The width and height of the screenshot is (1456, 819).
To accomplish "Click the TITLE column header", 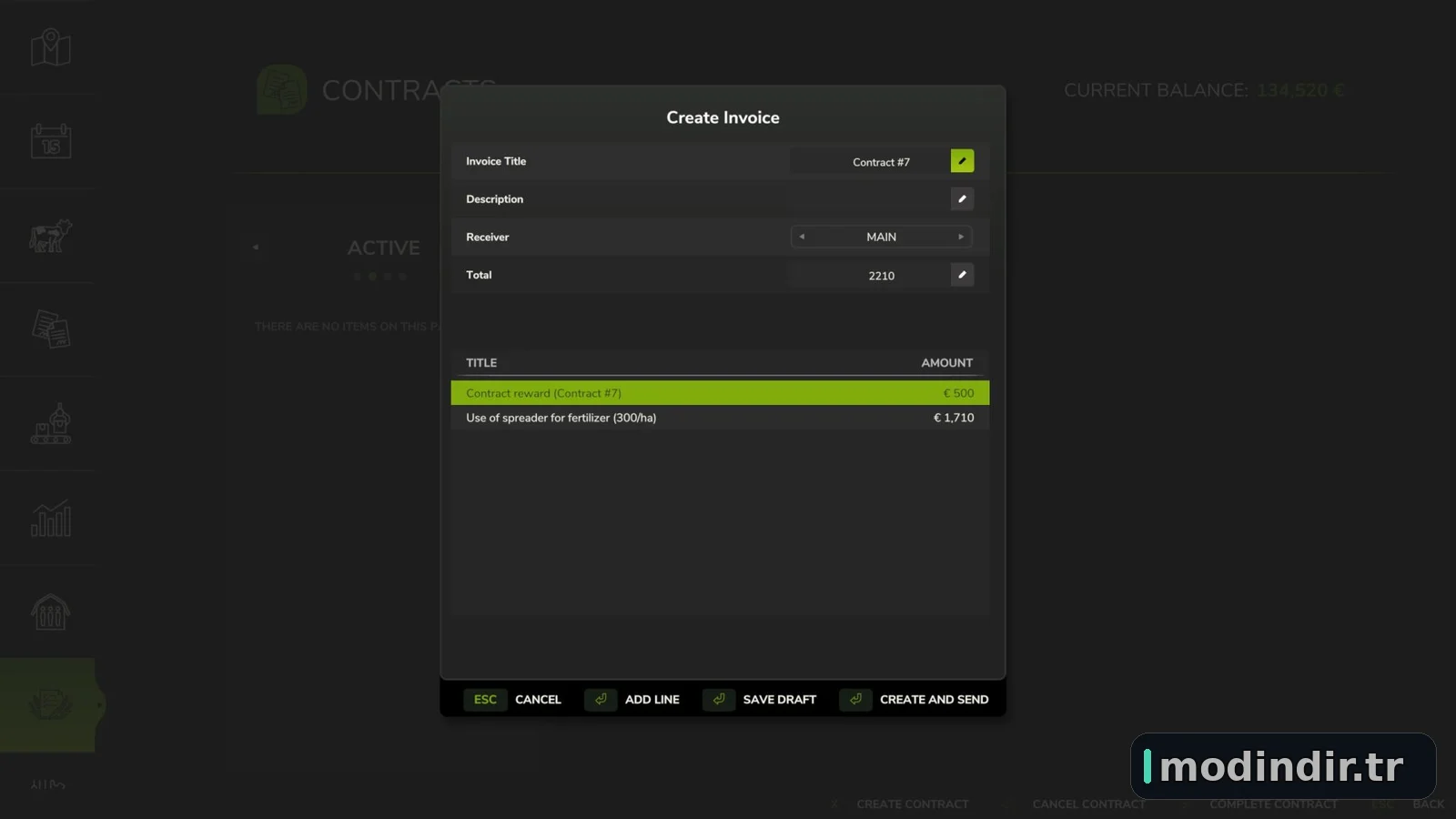I will [481, 362].
